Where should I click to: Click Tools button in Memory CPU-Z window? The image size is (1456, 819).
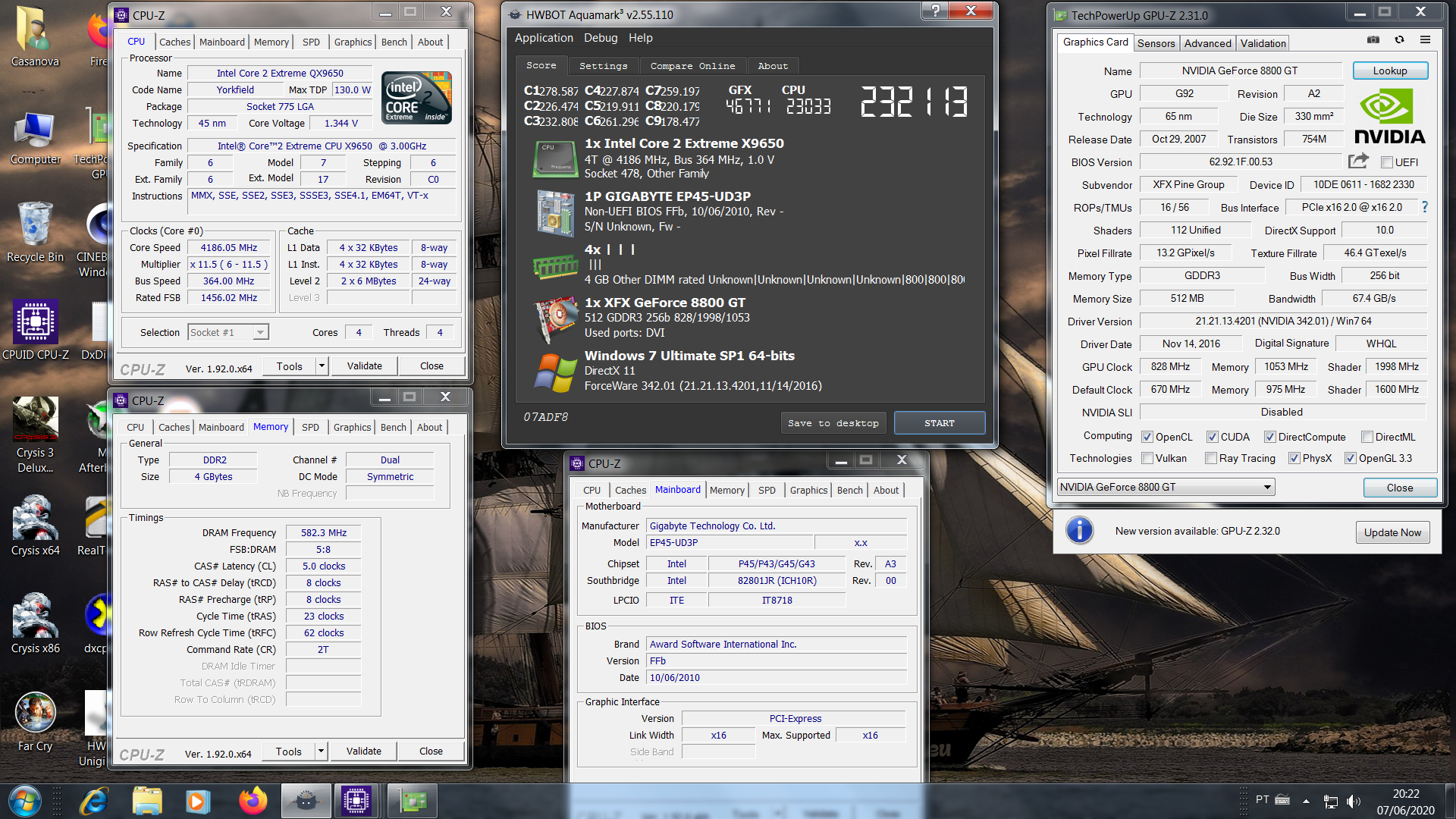(288, 752)
